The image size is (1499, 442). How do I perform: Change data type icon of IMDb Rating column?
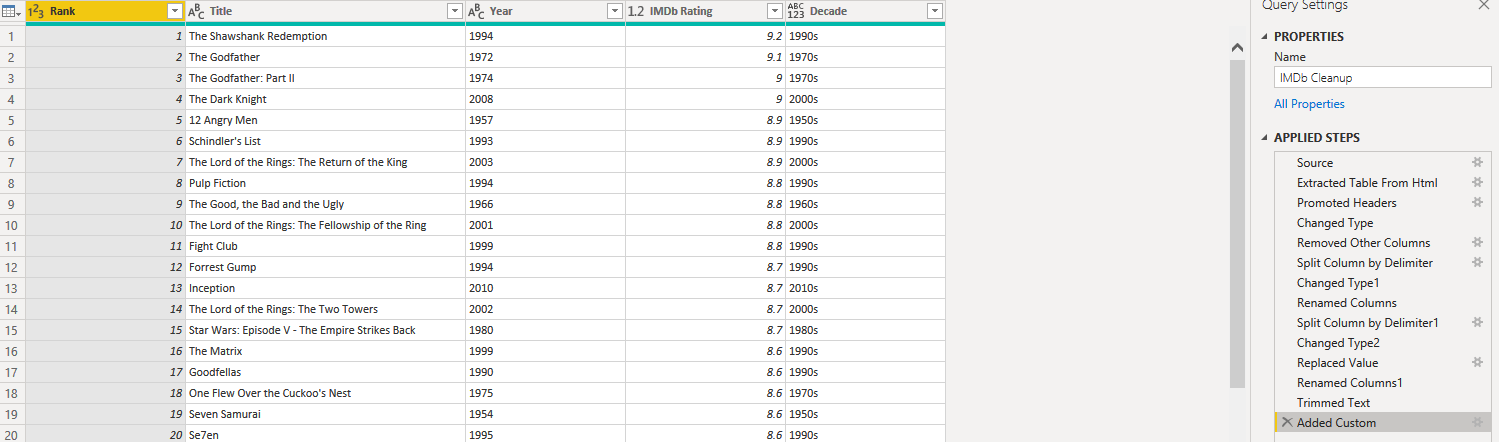coord(637,11)
